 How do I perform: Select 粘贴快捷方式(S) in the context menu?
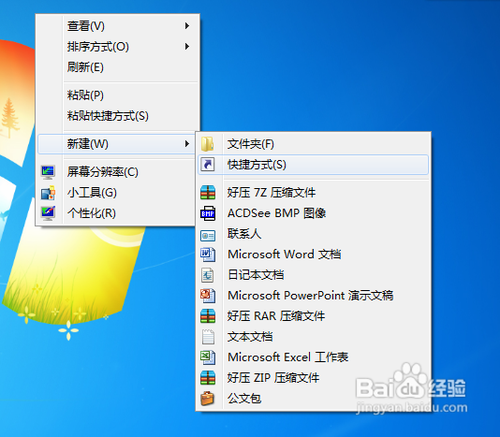click(x=117, y=116)
